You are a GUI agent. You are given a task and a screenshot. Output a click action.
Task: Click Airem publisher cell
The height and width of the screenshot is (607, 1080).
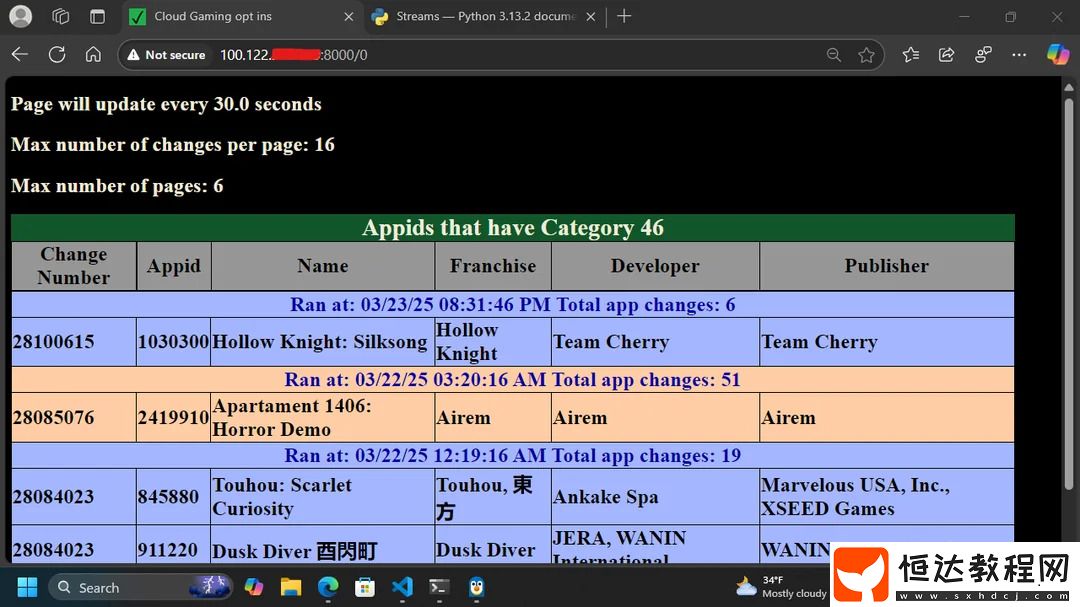pos(886,418)
